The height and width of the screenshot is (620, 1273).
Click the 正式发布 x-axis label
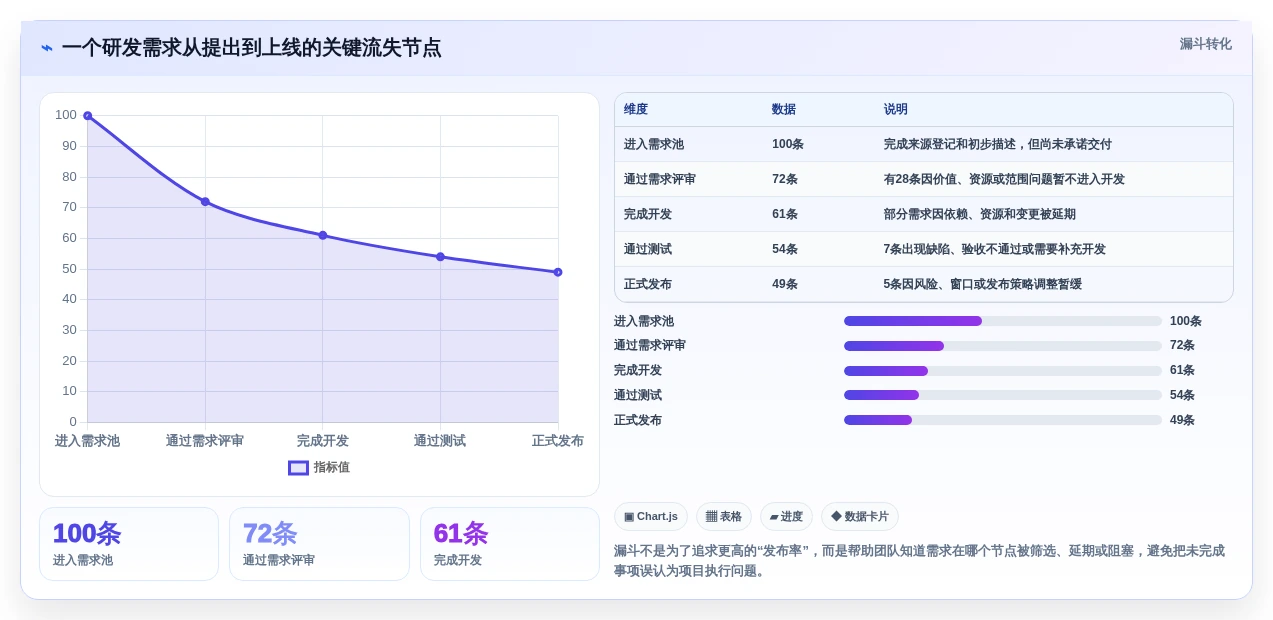(558, 441)
